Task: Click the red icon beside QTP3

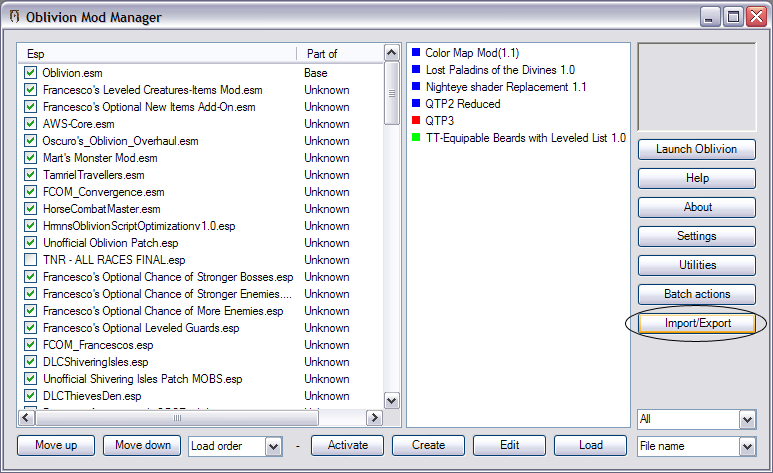Action: click(x=416, y=120)
